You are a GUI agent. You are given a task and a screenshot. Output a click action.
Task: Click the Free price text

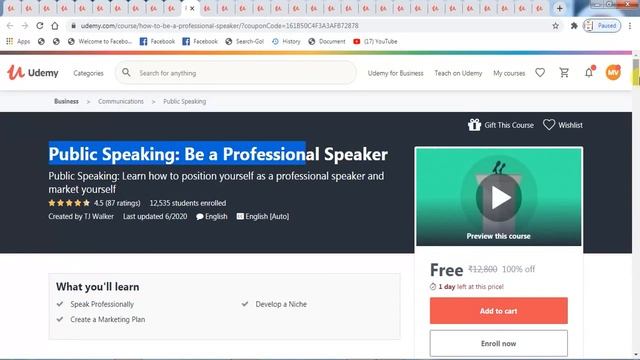447,270
